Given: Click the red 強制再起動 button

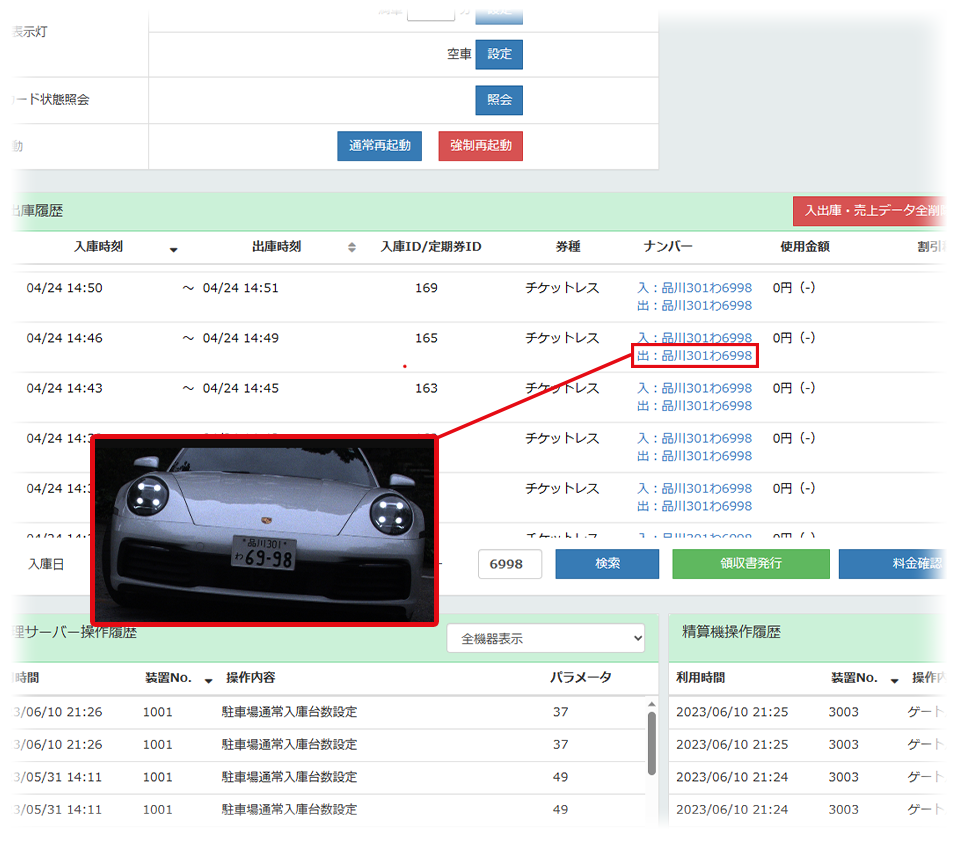Looking at the screenshot, I should point(481,146).
